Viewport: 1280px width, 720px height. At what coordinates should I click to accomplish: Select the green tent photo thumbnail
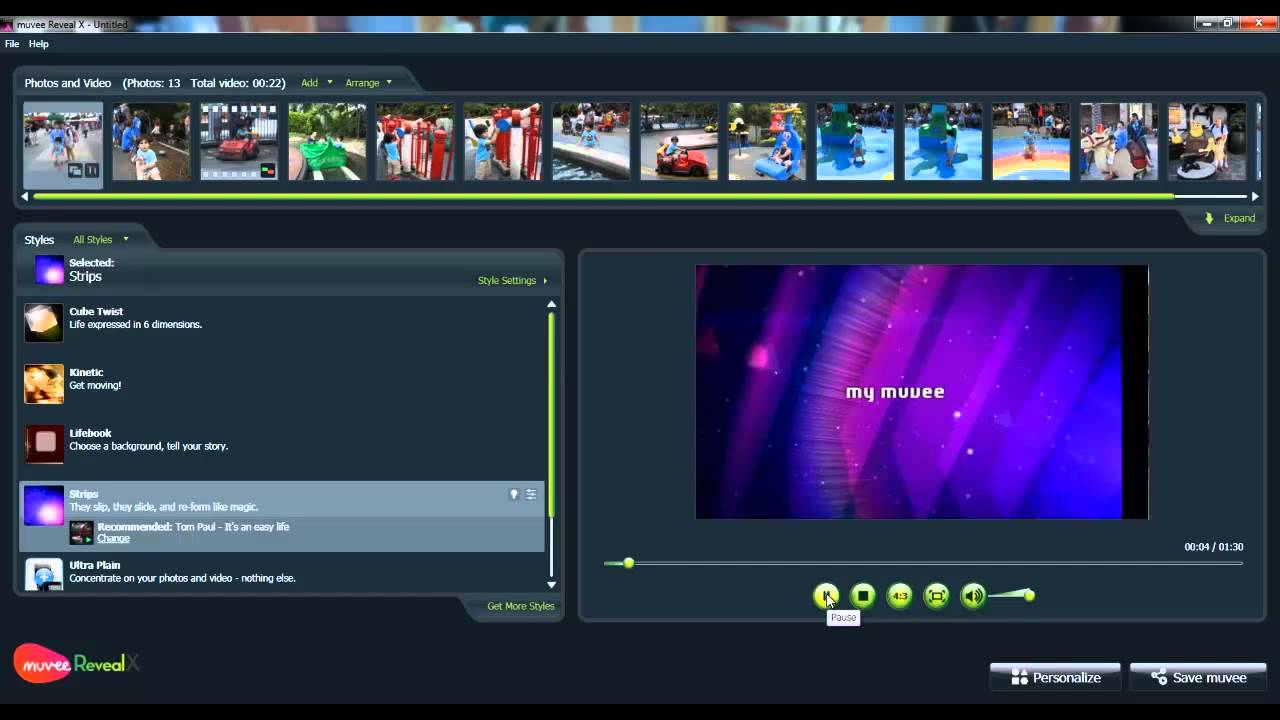[x=327, y=142]
